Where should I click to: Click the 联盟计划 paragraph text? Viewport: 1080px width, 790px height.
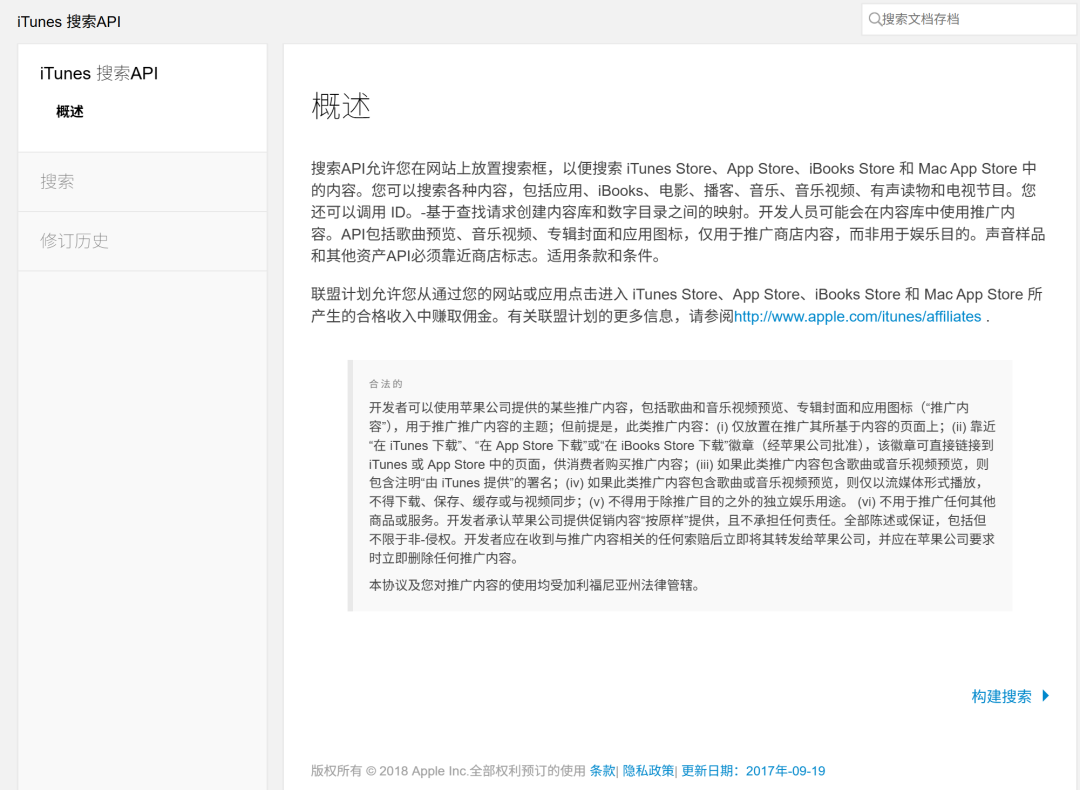(x=670, y=305)
